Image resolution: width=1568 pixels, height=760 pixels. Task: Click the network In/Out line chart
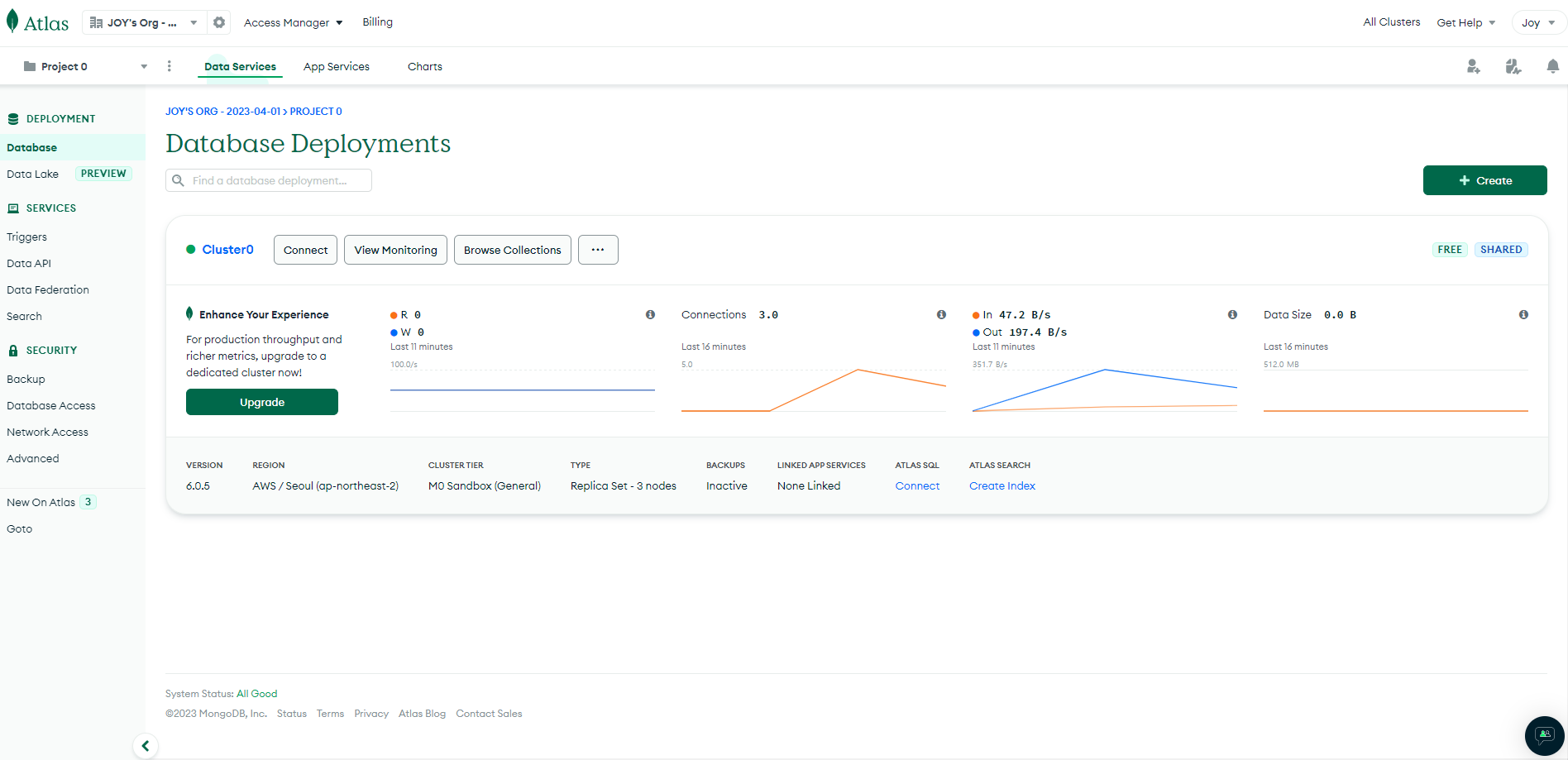click(1105, 390)
